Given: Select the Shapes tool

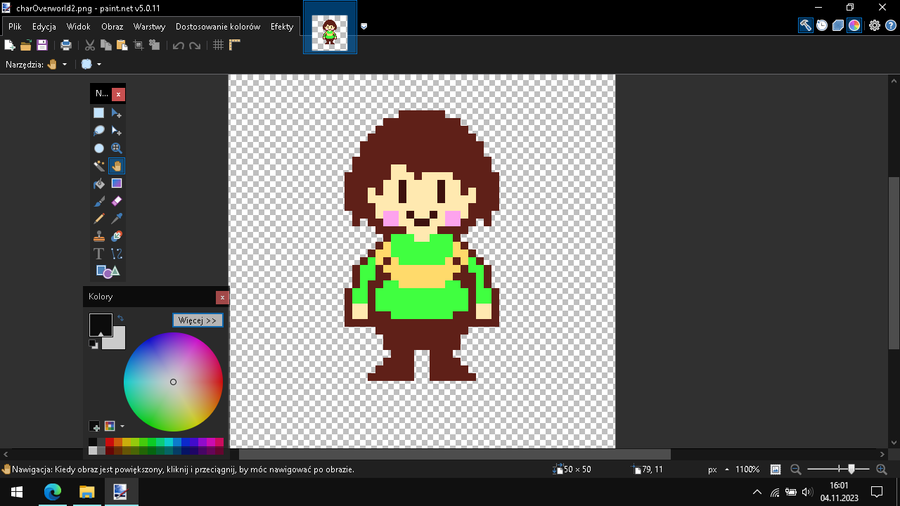Looking at the screenshot, I should 107,271.
